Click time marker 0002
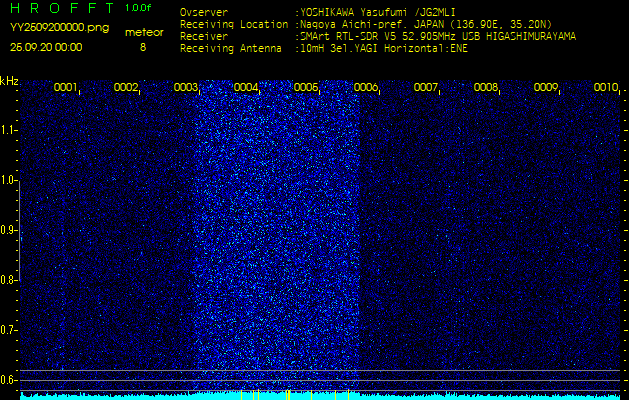 click(126, 87)
